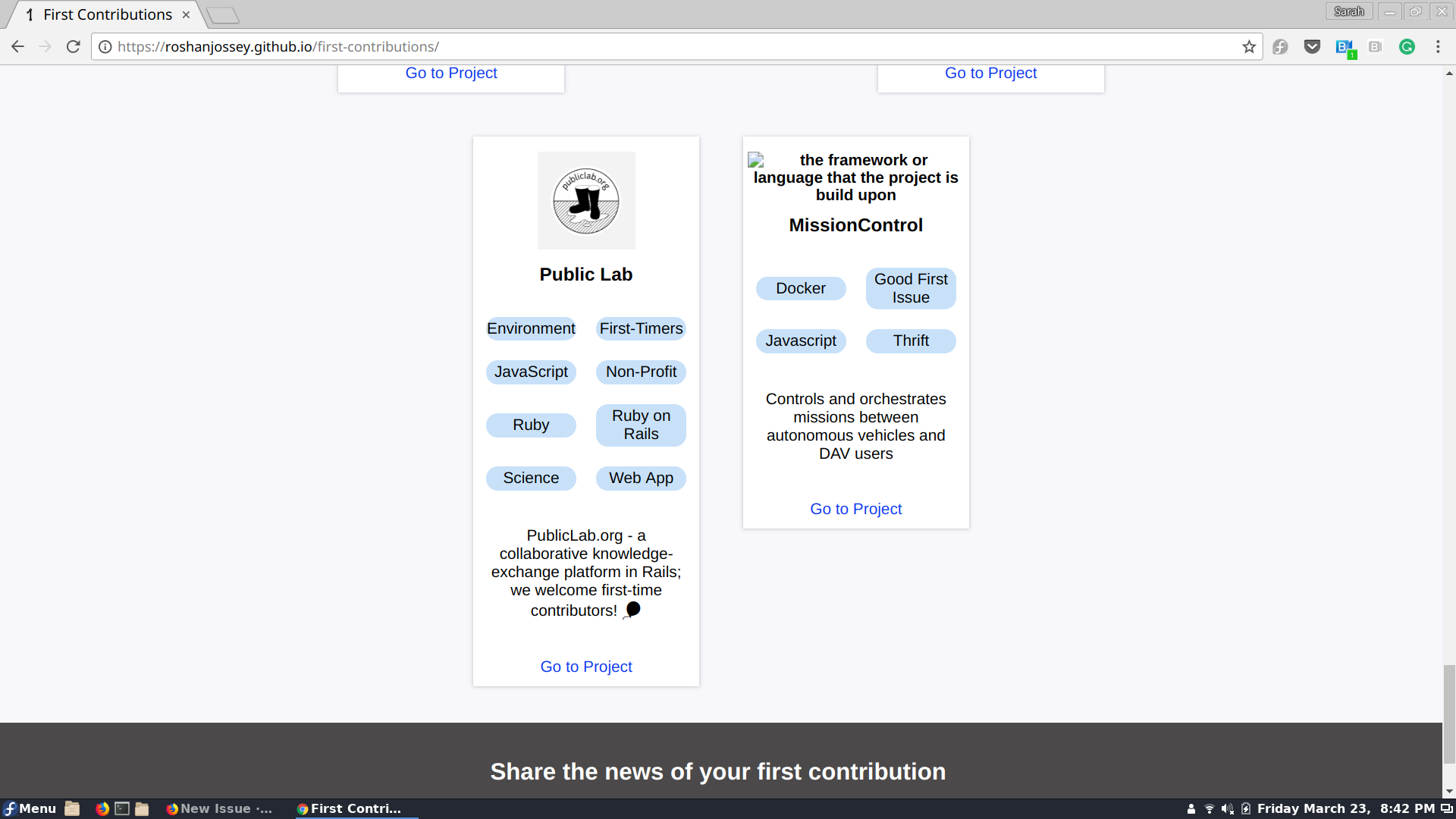Click the Javascript tag on MissionControl card

[801, 341]
